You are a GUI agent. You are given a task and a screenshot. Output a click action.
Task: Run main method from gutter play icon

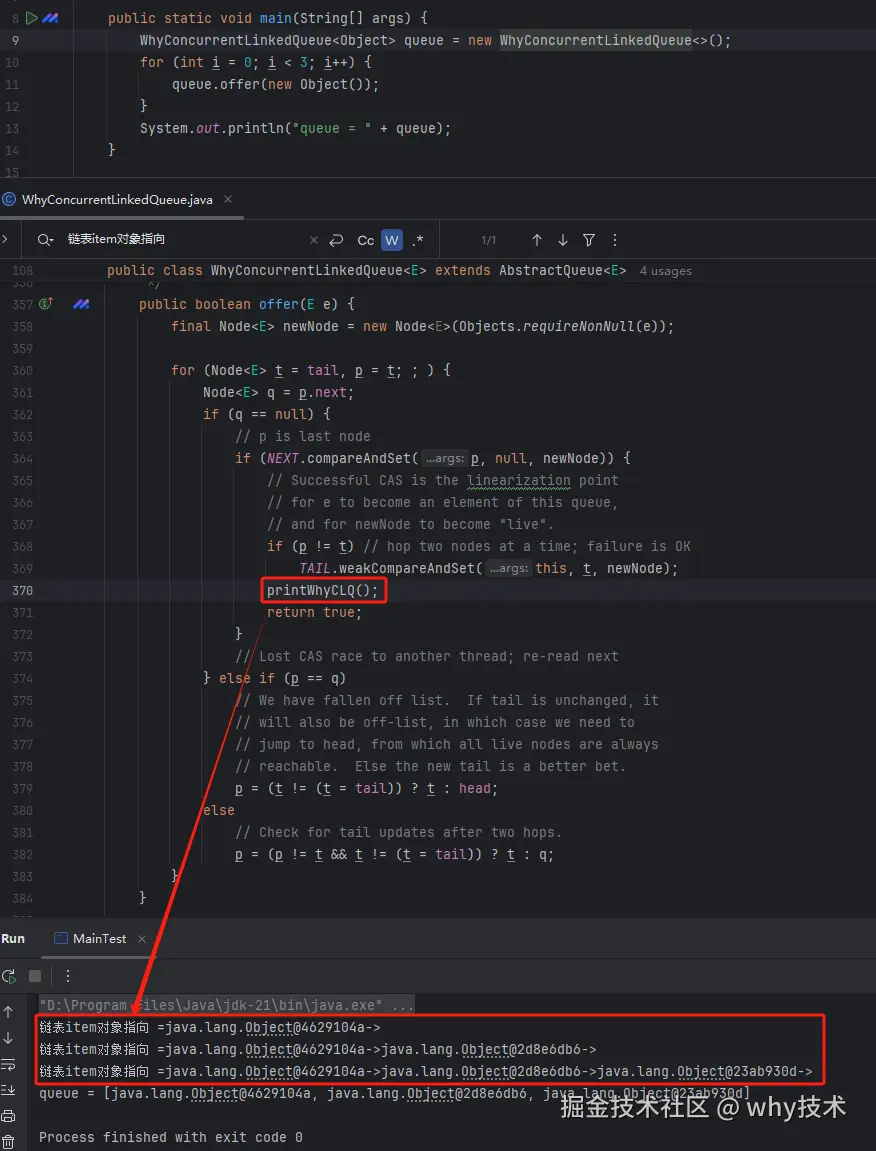click(32, 18)
